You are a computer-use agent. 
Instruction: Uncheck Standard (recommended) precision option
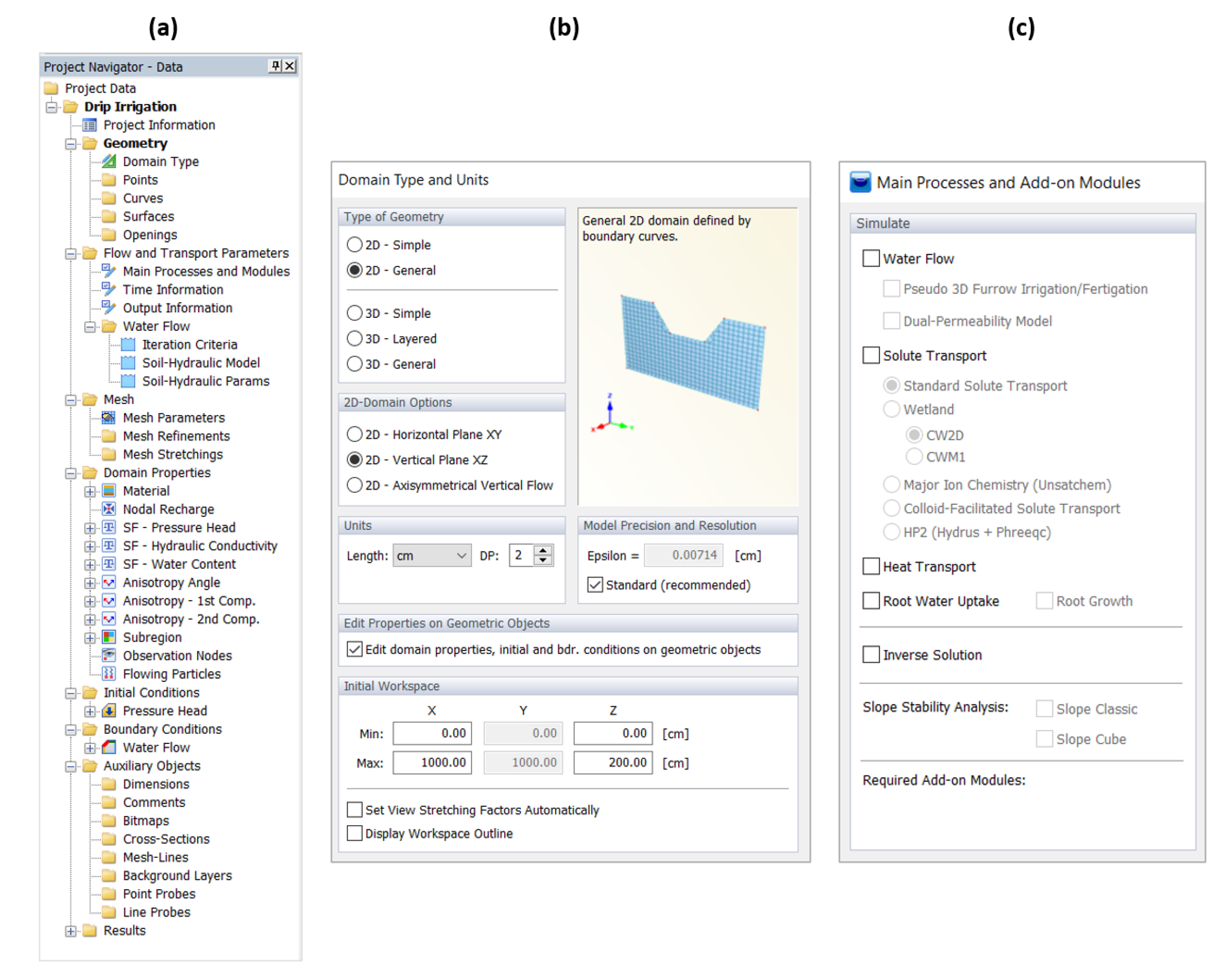click(x=595, y=585)
